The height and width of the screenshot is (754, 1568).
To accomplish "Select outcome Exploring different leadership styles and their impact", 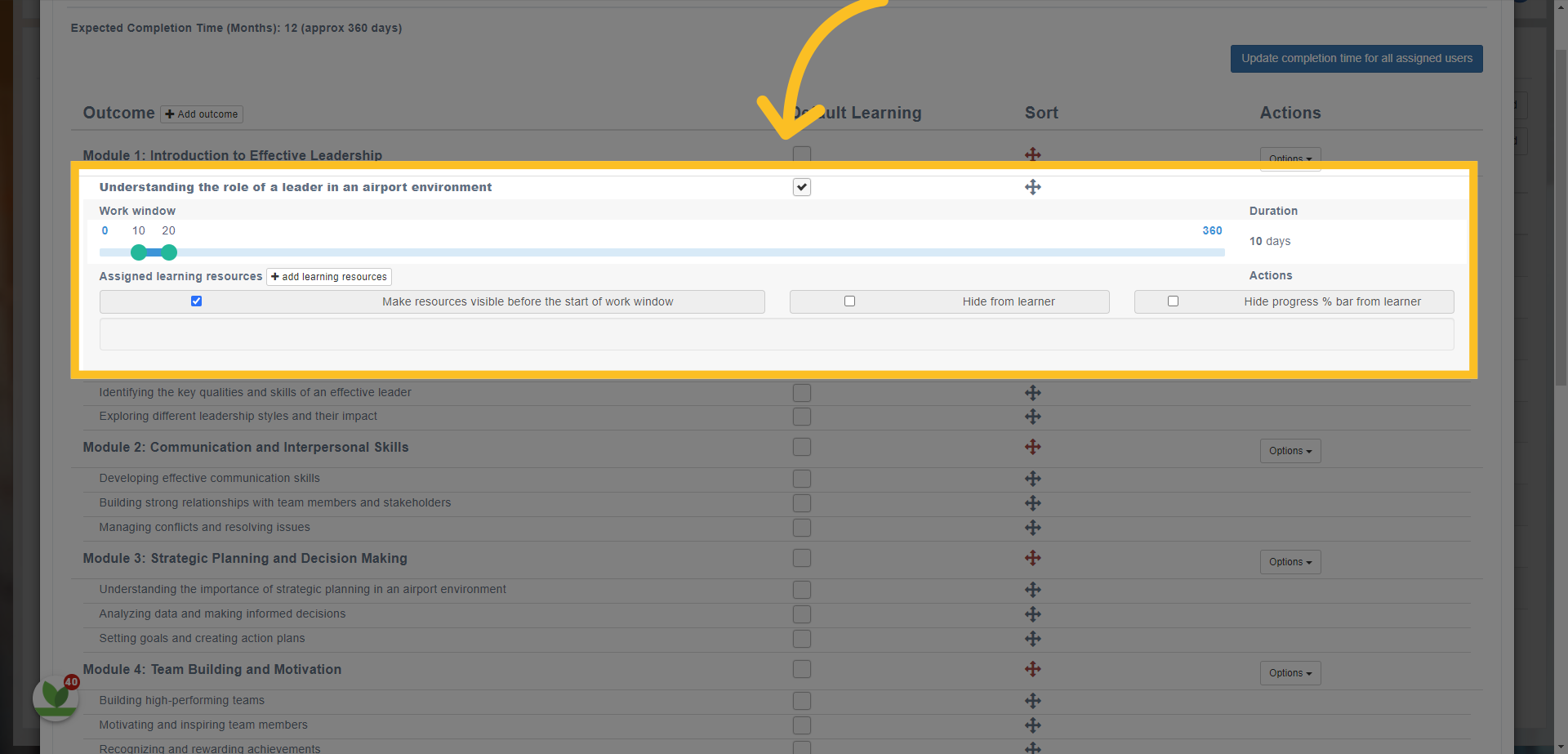I will (238, 417).
